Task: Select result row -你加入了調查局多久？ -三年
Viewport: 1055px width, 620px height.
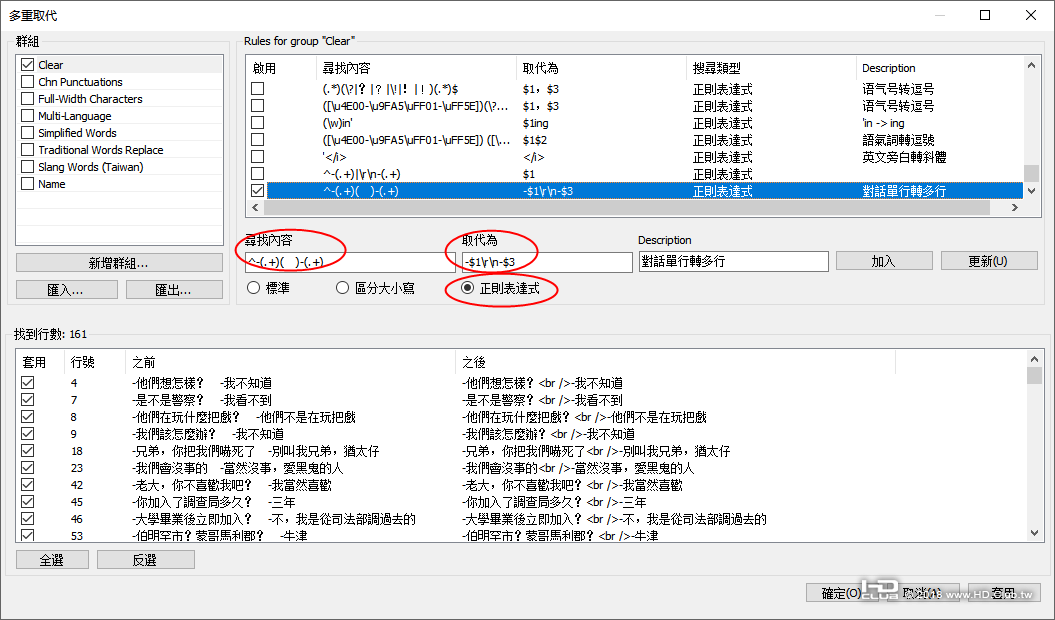Action: coord(521,502)
